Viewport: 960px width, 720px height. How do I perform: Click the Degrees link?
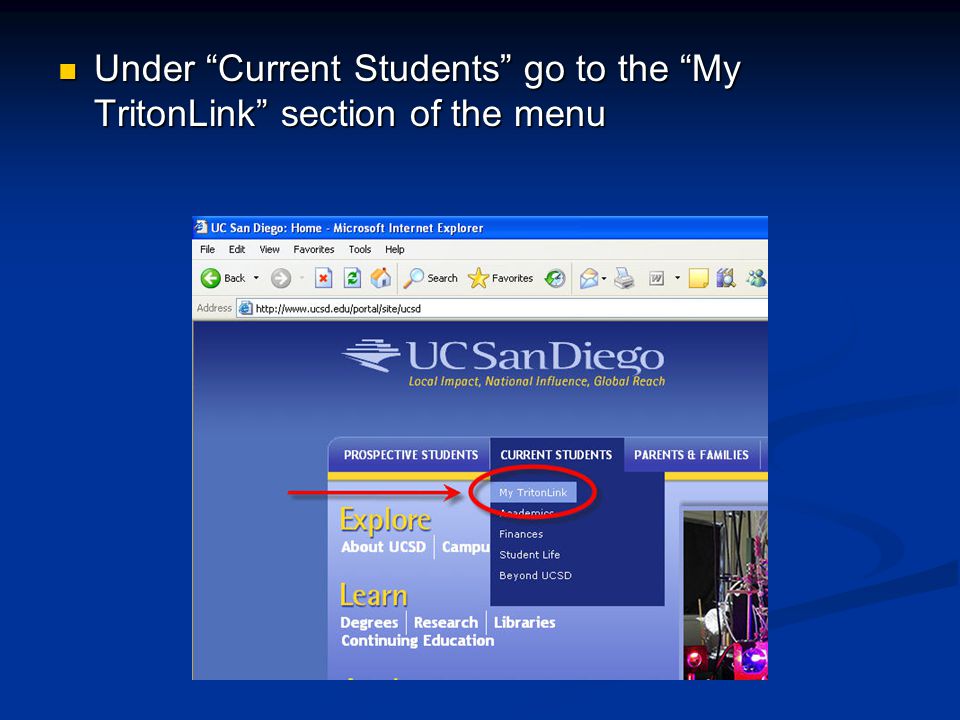pos(369,623)
